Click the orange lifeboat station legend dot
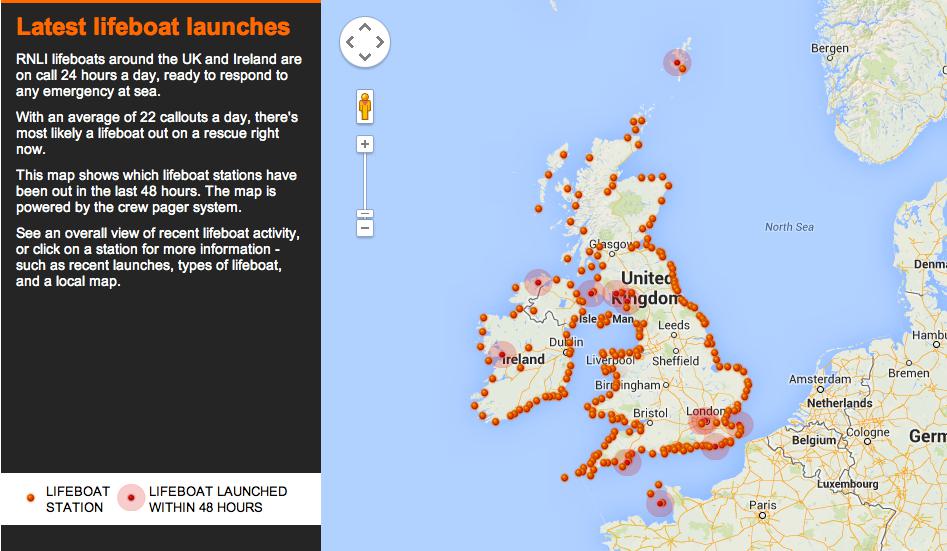This screenshot has width=947, height=551. pyautogui.click(x=31, y=498)
